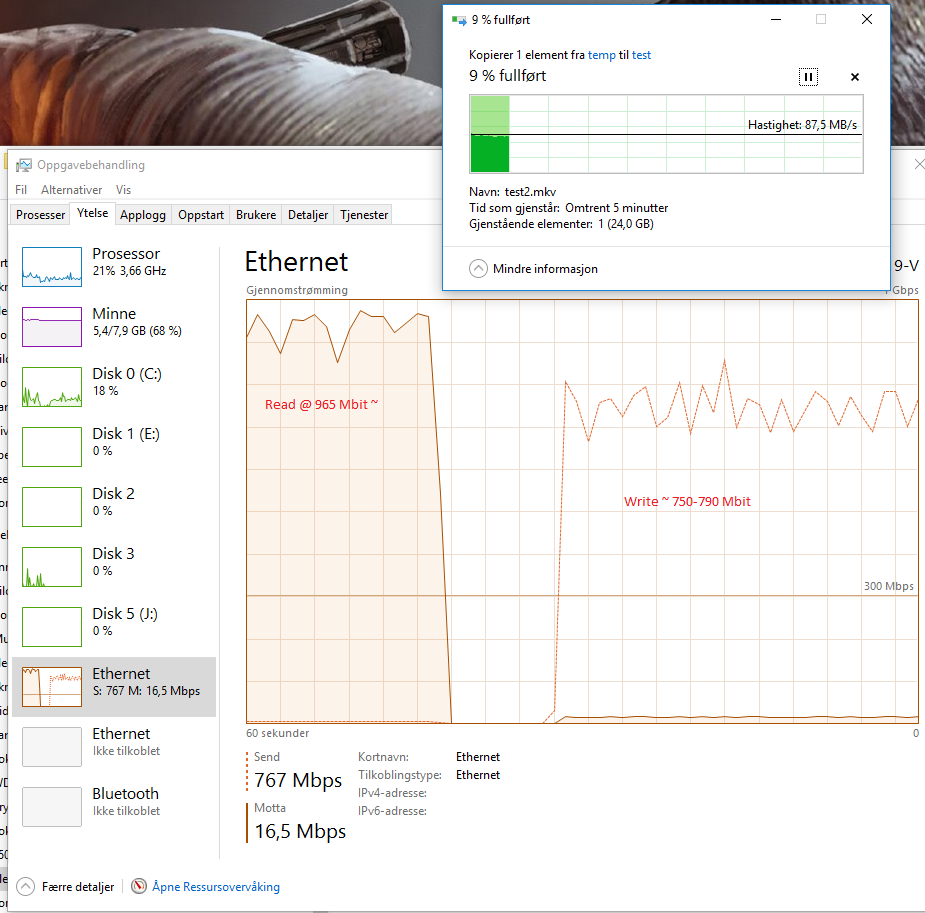925x913 pixels.
Task: Switch to the Applogg tab
Action: point(143,215)
